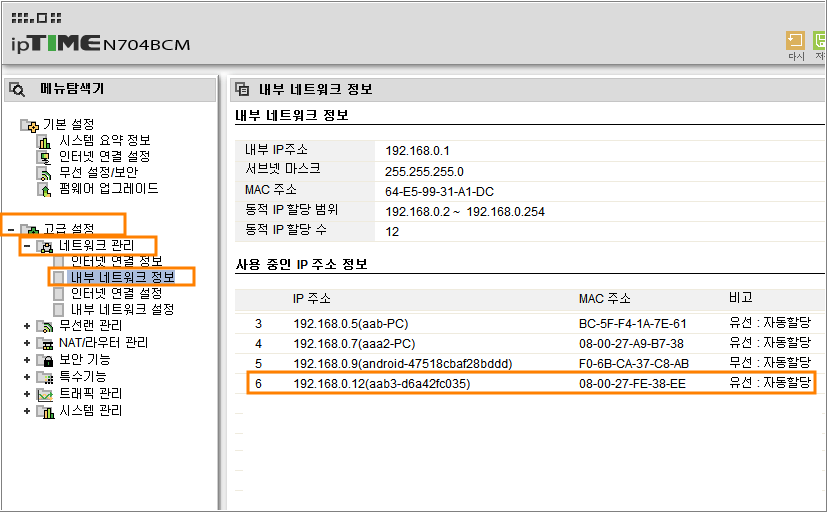The image size is (827, 512).
Task: Click the 인터넷 연결 설정 monitor icon under 기본 설정
Action: (45, 157)
